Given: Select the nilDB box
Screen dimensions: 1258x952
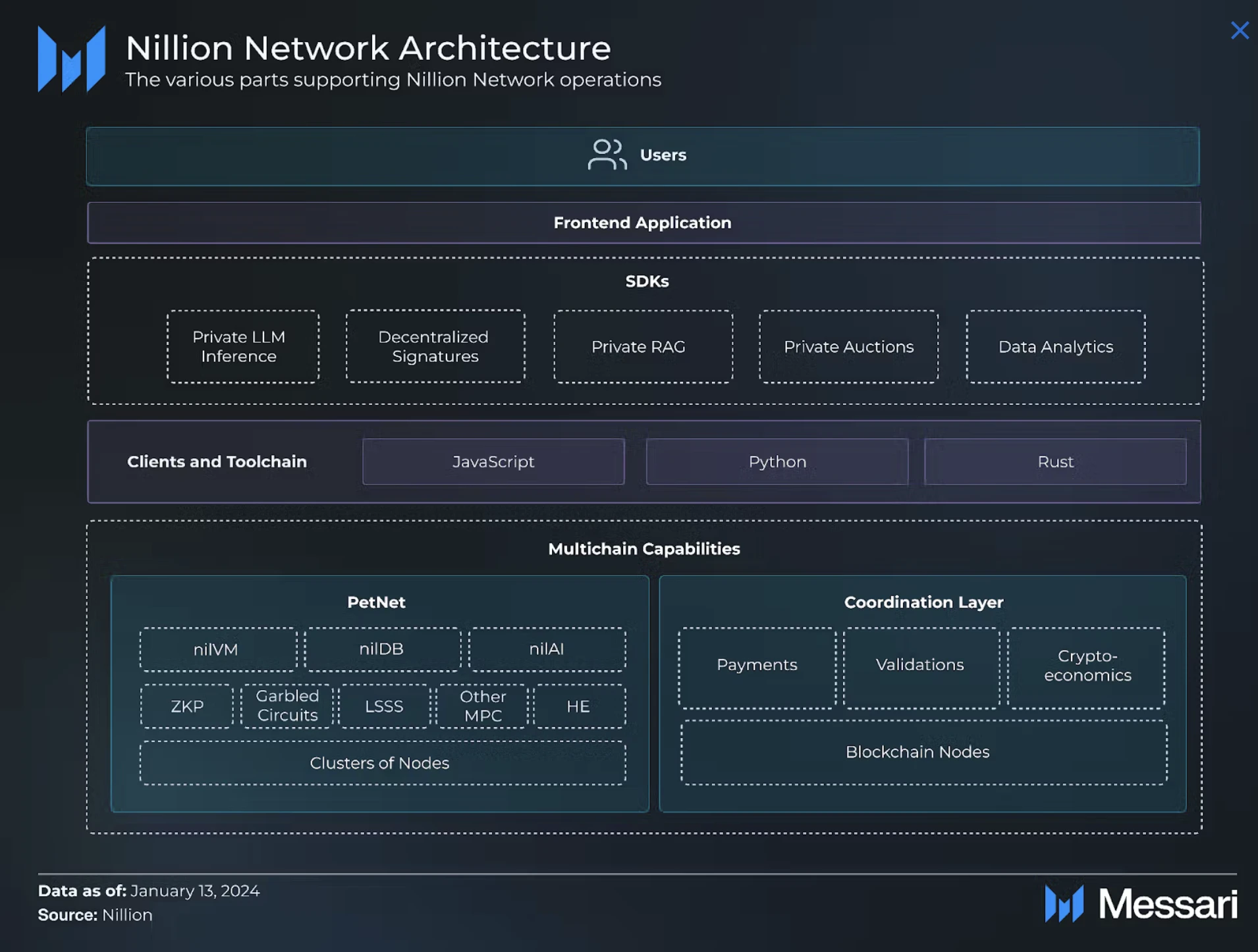Looking at the screenshot, I should pos(382,649).
